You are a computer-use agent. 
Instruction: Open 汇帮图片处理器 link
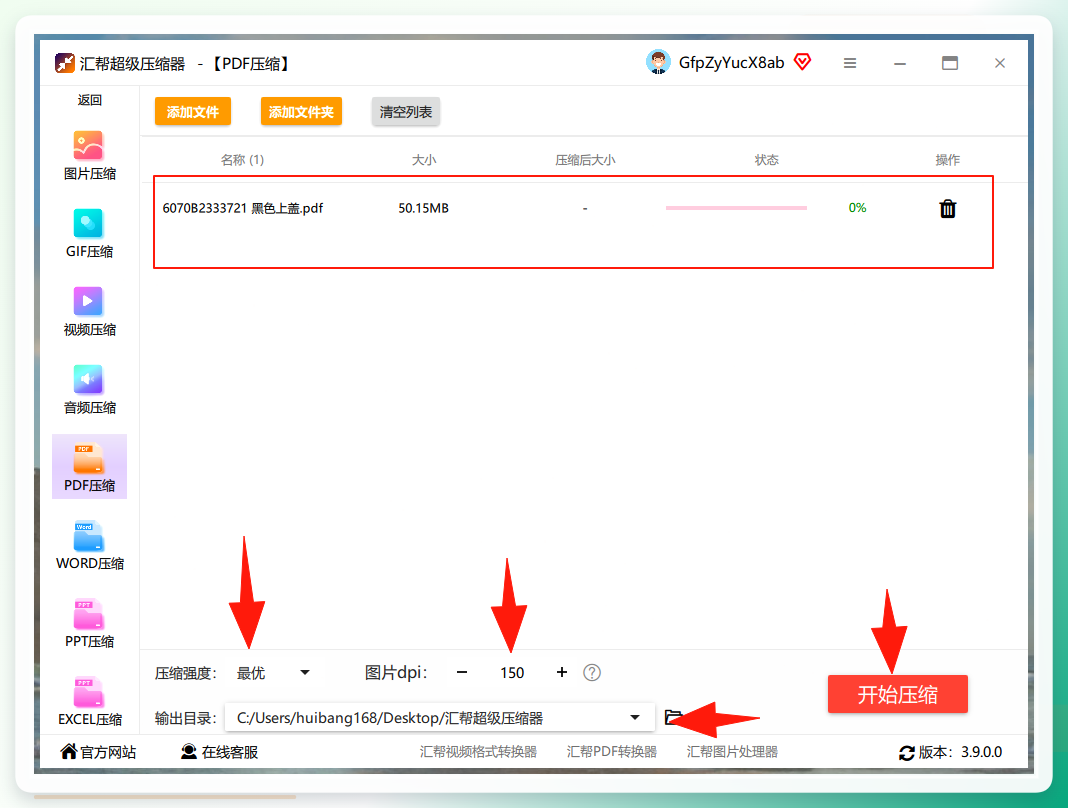[x=732, y=752]
